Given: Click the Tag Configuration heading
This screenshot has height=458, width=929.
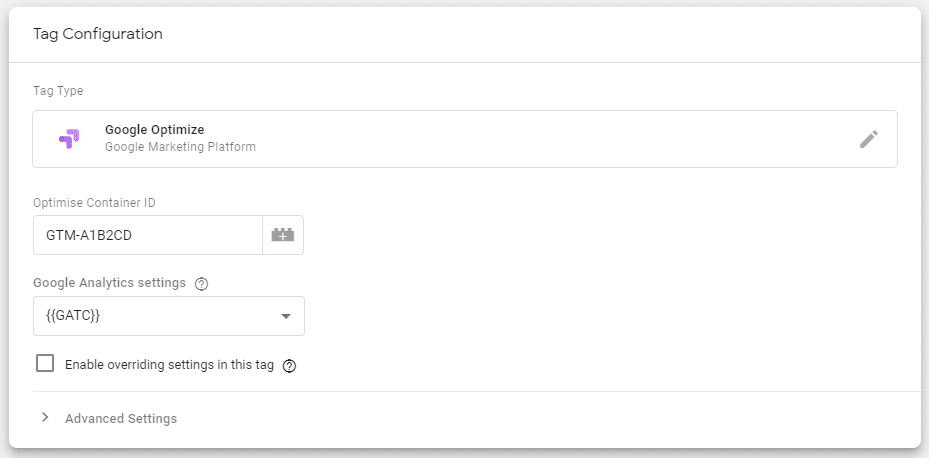Looking at the screenshot, I should (x=98, y=34).
